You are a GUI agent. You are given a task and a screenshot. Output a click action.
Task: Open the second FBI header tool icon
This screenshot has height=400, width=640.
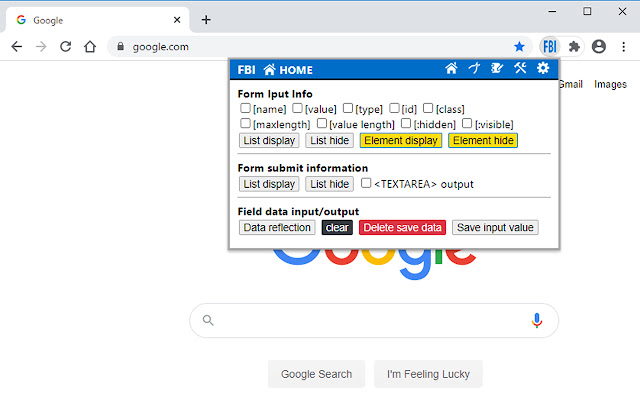(474, 68)
